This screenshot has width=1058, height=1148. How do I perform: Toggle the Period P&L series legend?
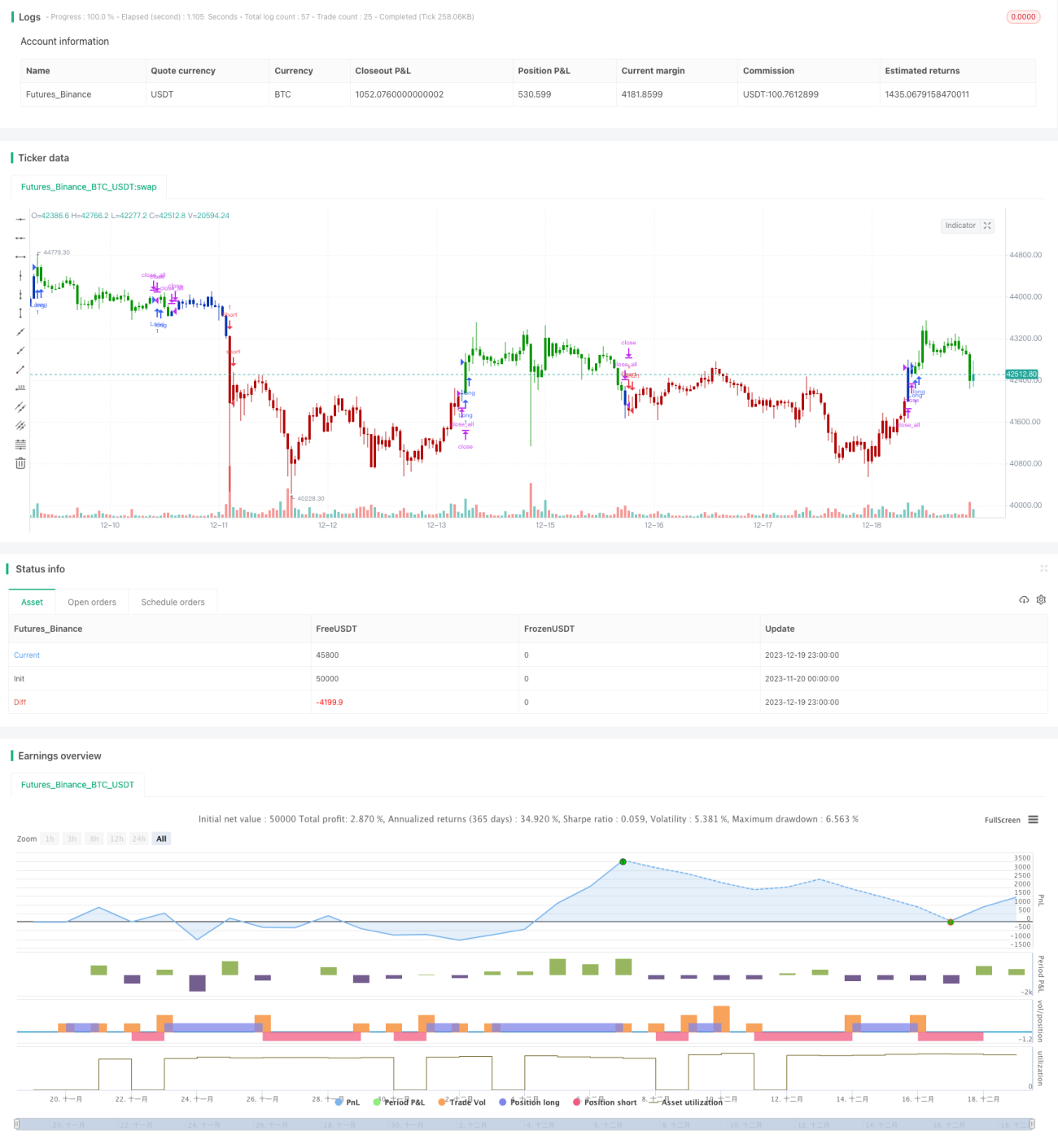(399, 1102)
